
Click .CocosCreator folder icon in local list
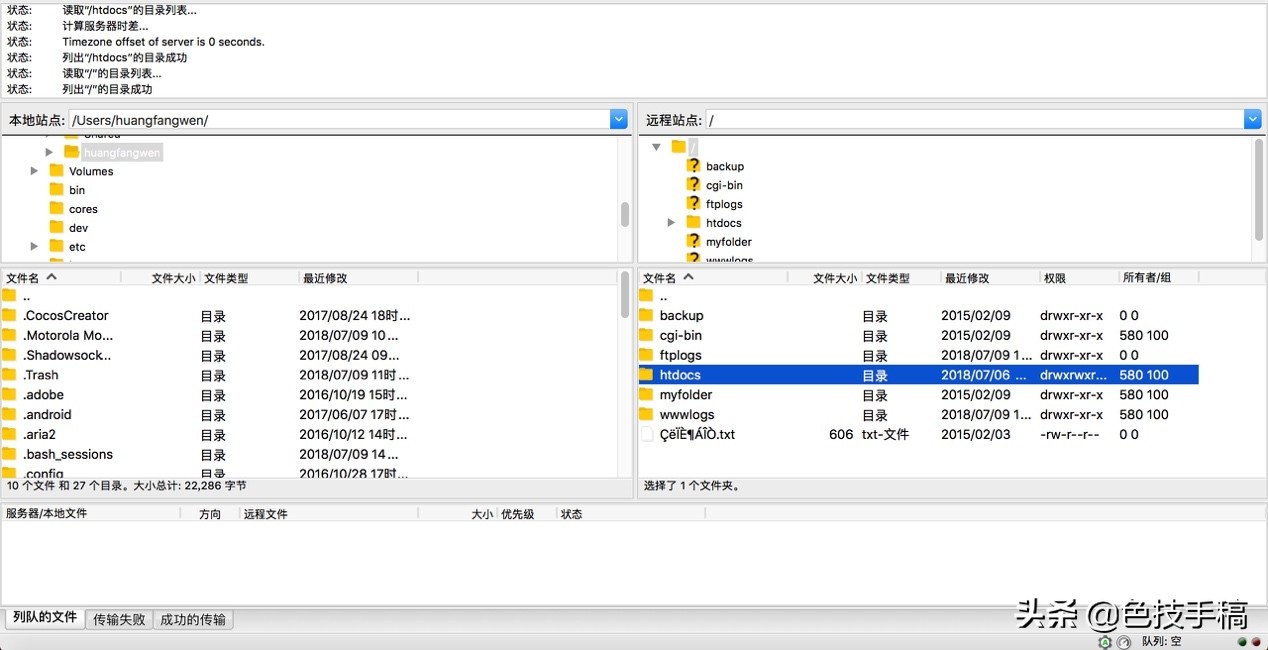9,315
